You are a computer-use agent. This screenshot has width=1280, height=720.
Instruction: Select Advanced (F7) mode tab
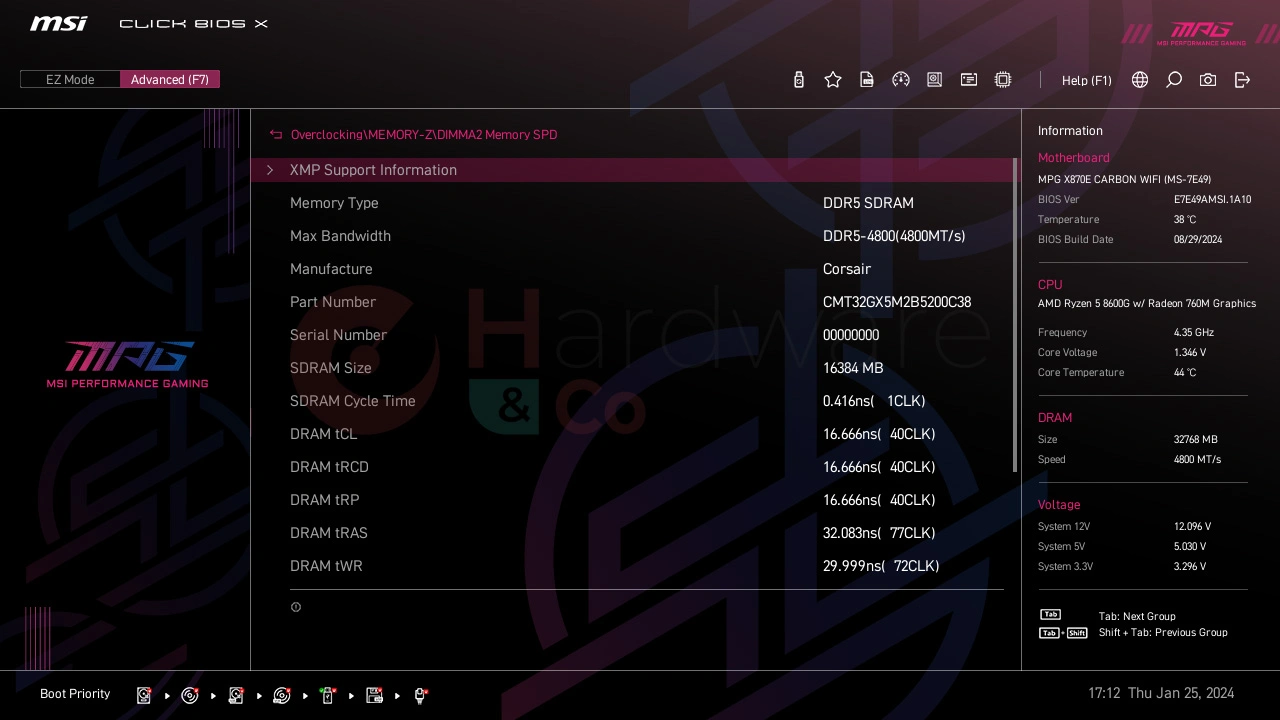point(170,80)
